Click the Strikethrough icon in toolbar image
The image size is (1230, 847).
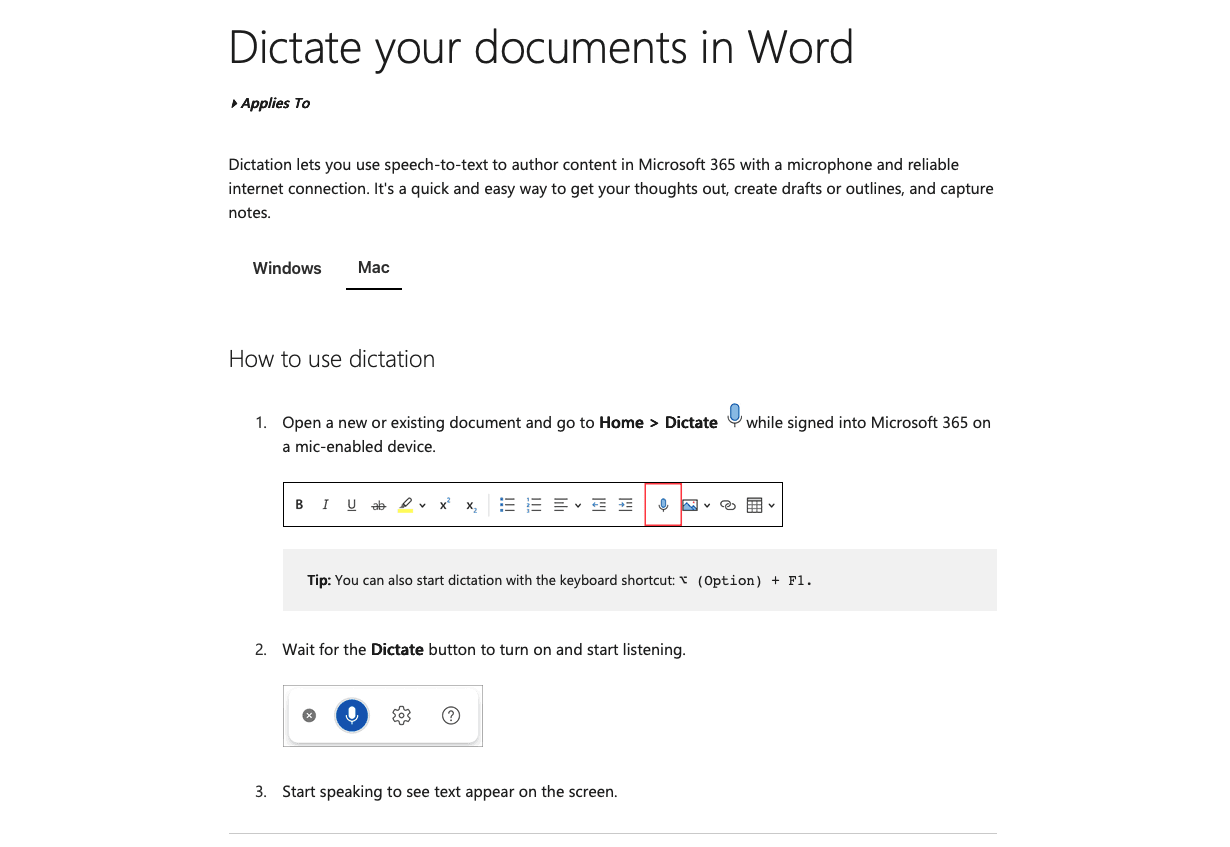click(378, 506)
